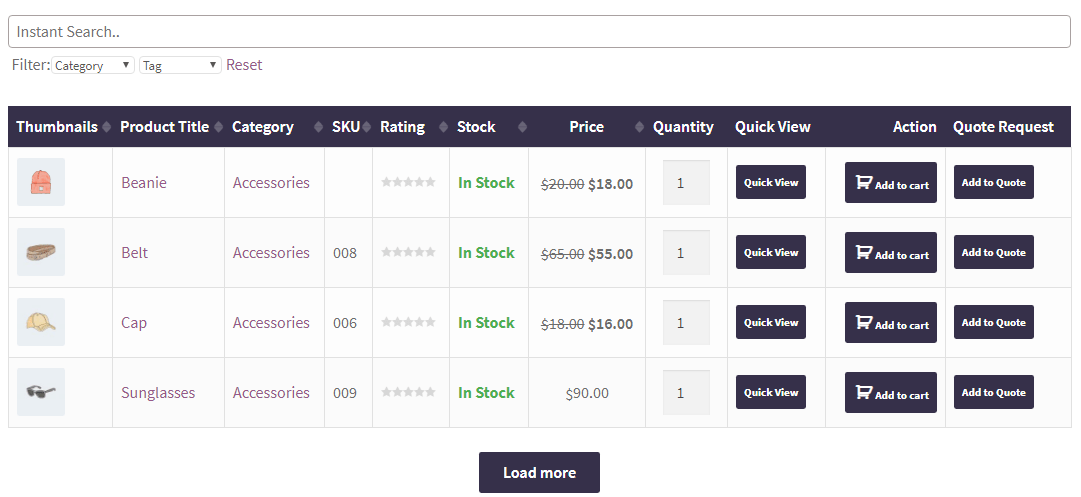Open the Sunglasses thumbnail image

41,392
